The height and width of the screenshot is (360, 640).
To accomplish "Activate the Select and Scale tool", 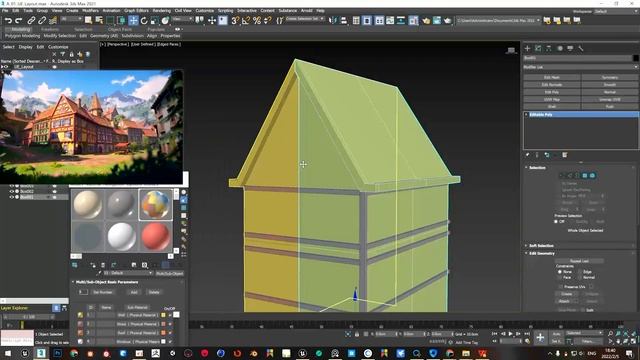I will [154, 20].
